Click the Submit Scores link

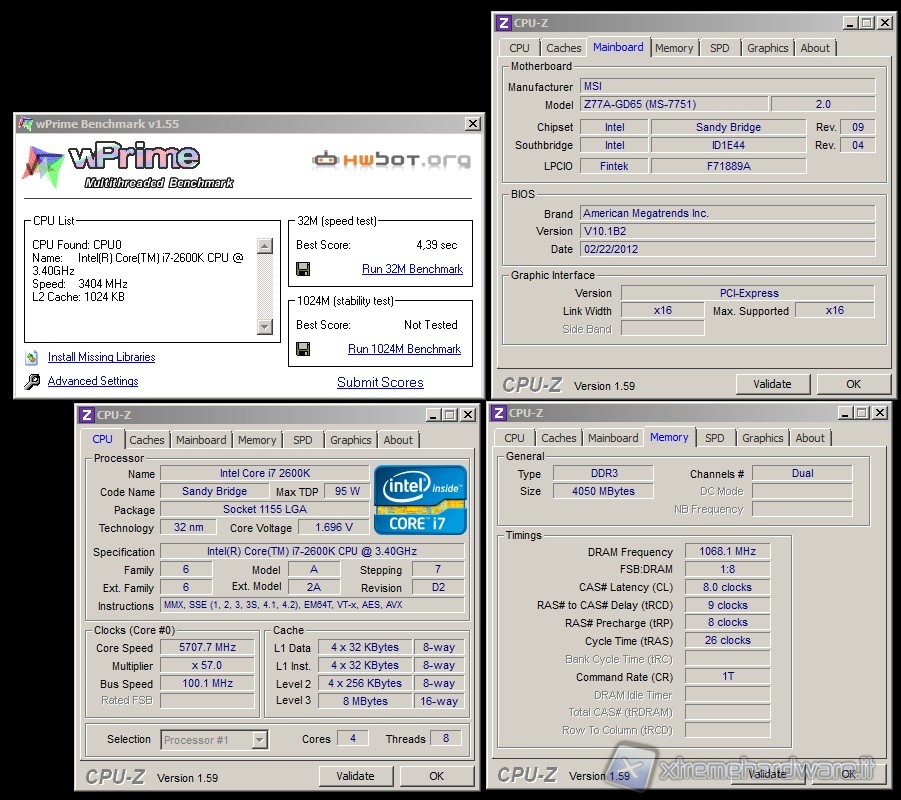(x=380, y=382)
